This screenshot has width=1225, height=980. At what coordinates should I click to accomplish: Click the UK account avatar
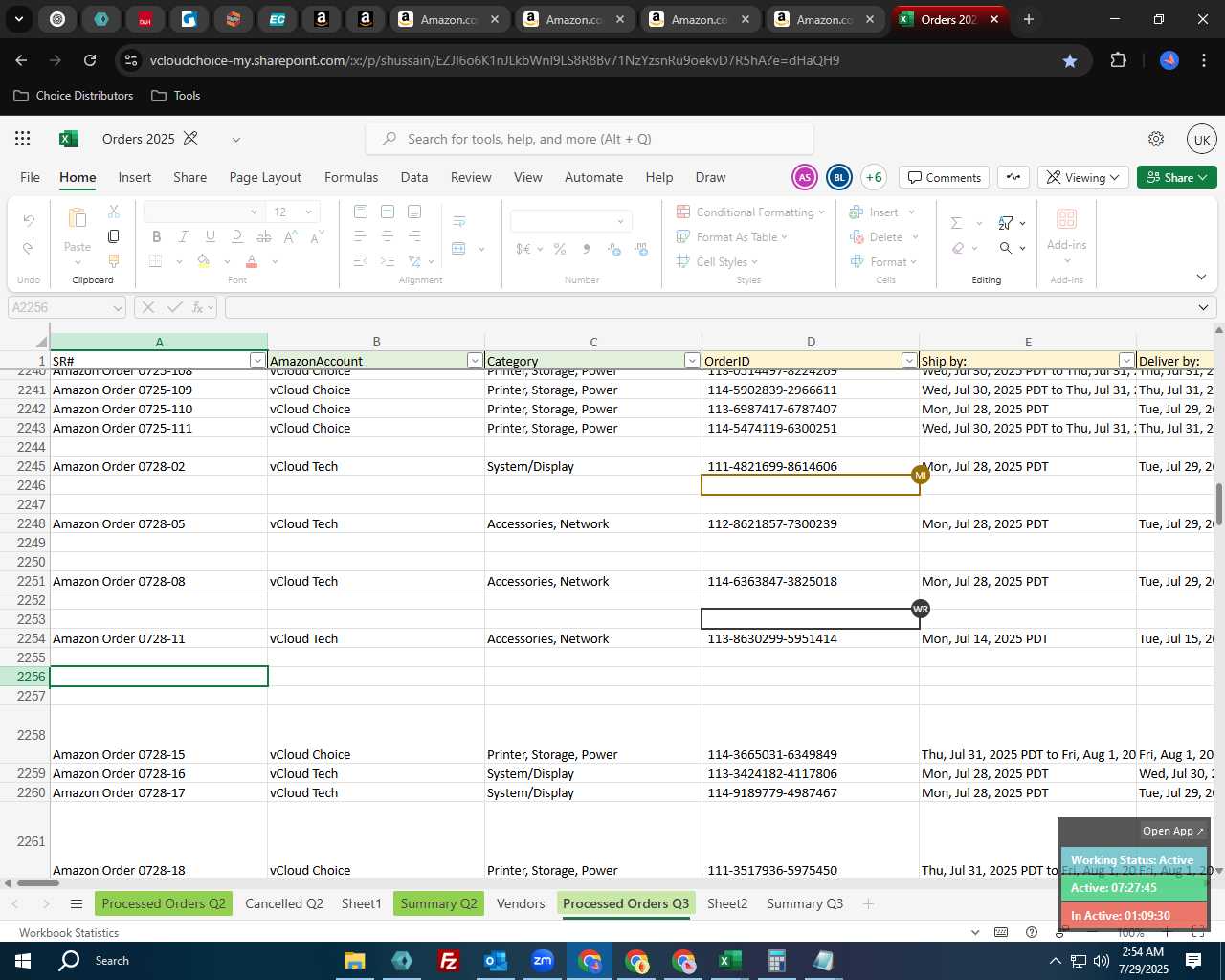point(1202,139)
